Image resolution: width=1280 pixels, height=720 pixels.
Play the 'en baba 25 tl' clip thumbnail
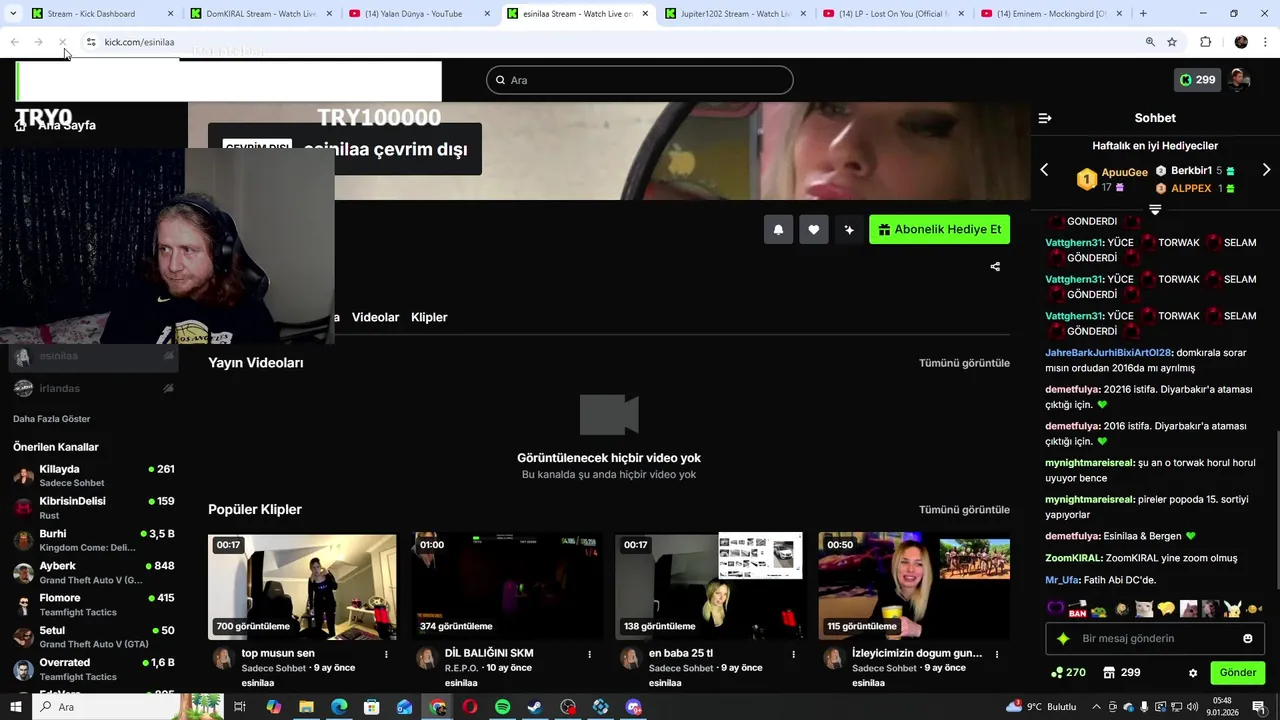709,586
